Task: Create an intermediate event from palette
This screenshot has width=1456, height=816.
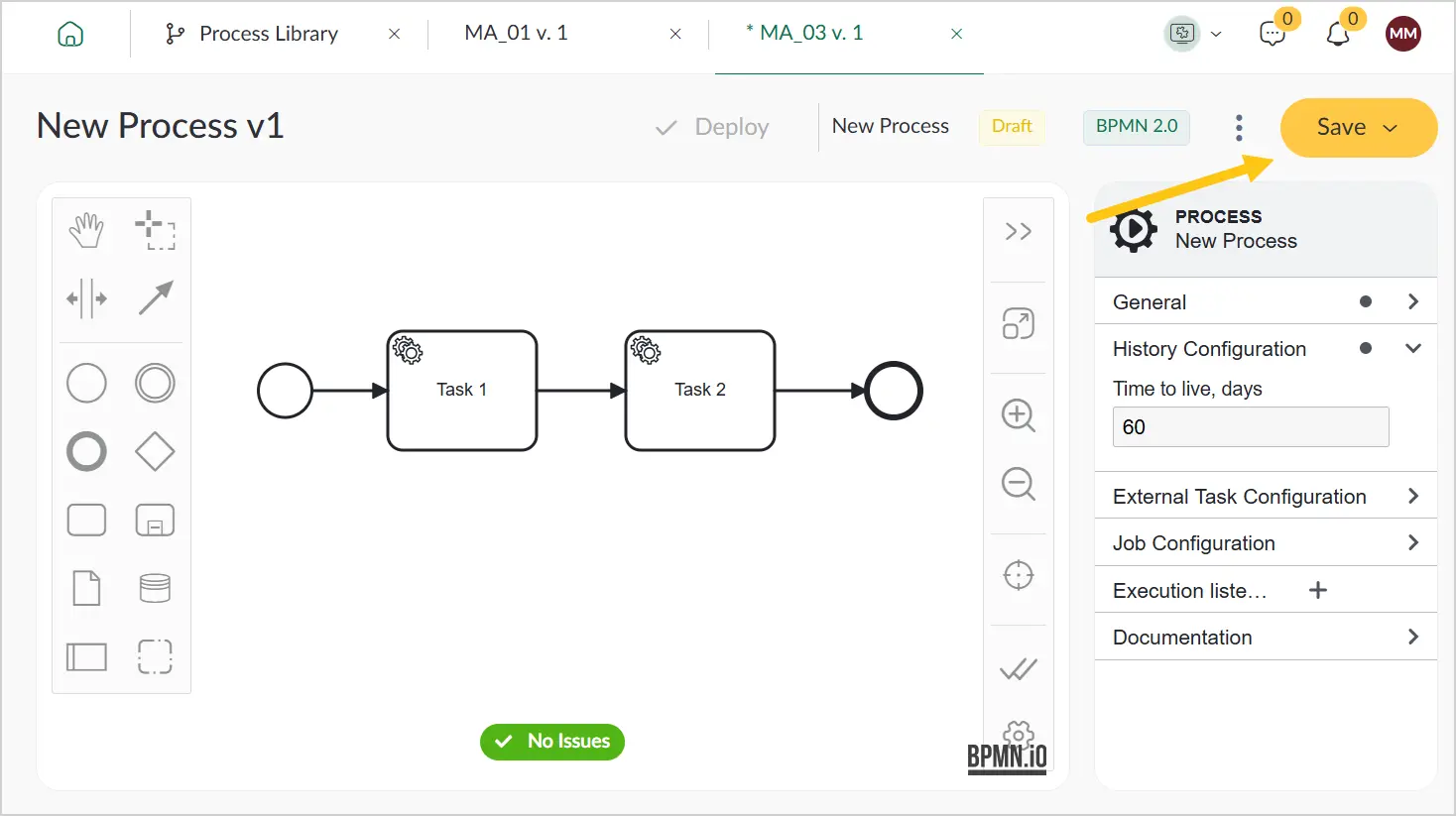Action: (x=155, y=383)
